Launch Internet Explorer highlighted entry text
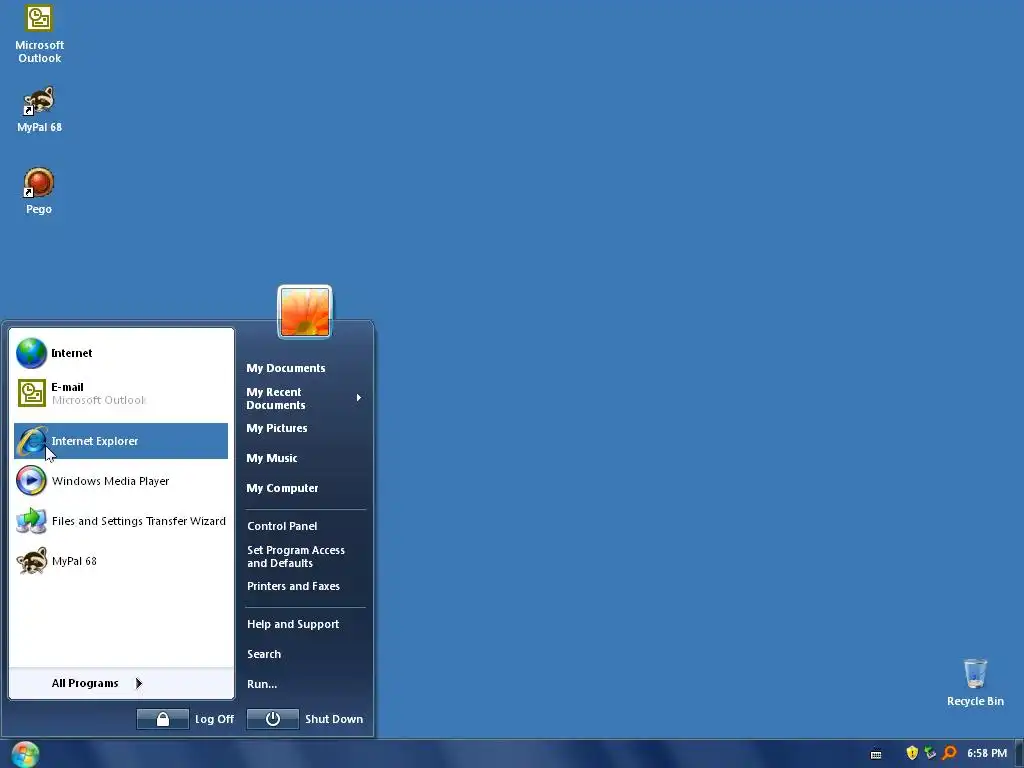This screenshot has height=768, width=1024. click(95, 441)
